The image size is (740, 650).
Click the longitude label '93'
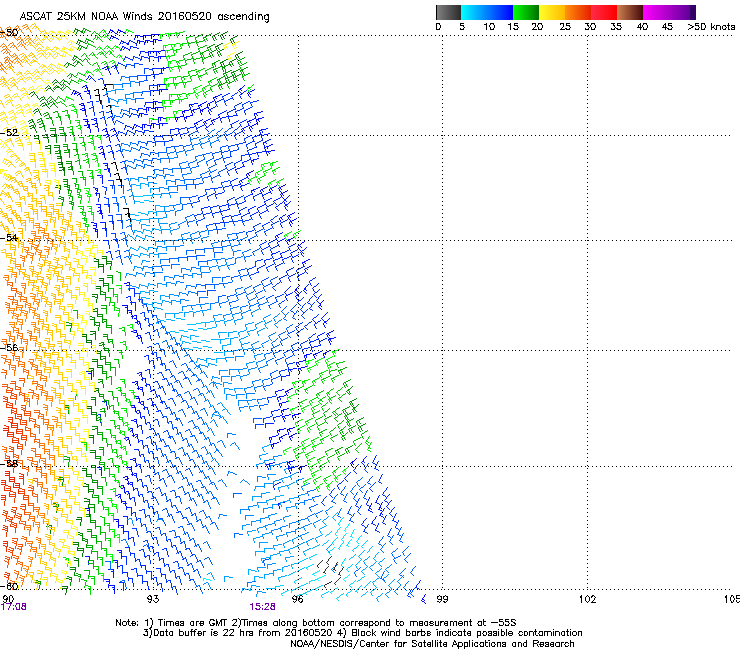tap(153, 599)
